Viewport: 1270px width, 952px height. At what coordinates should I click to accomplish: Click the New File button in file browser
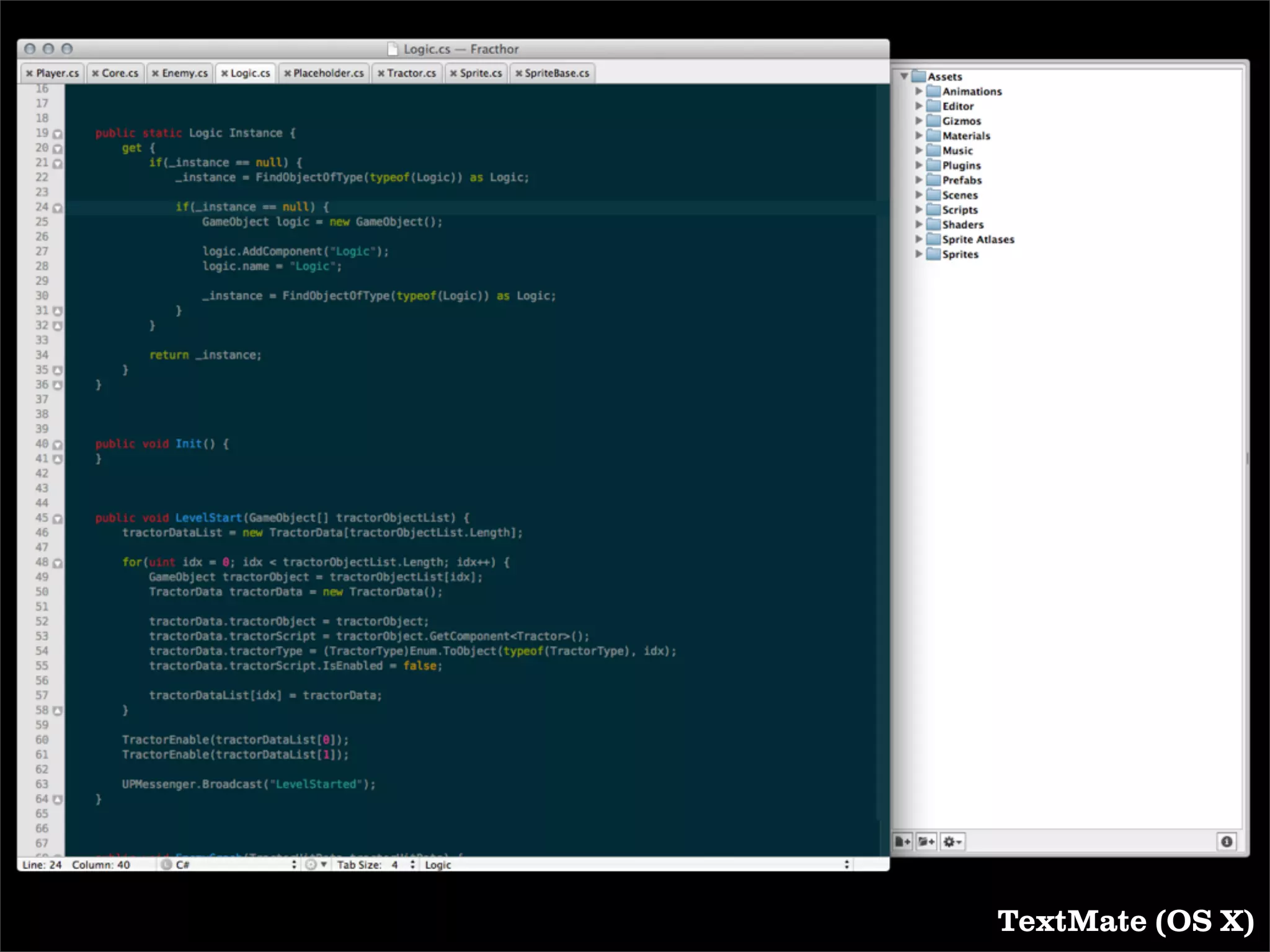pos(902,842)
